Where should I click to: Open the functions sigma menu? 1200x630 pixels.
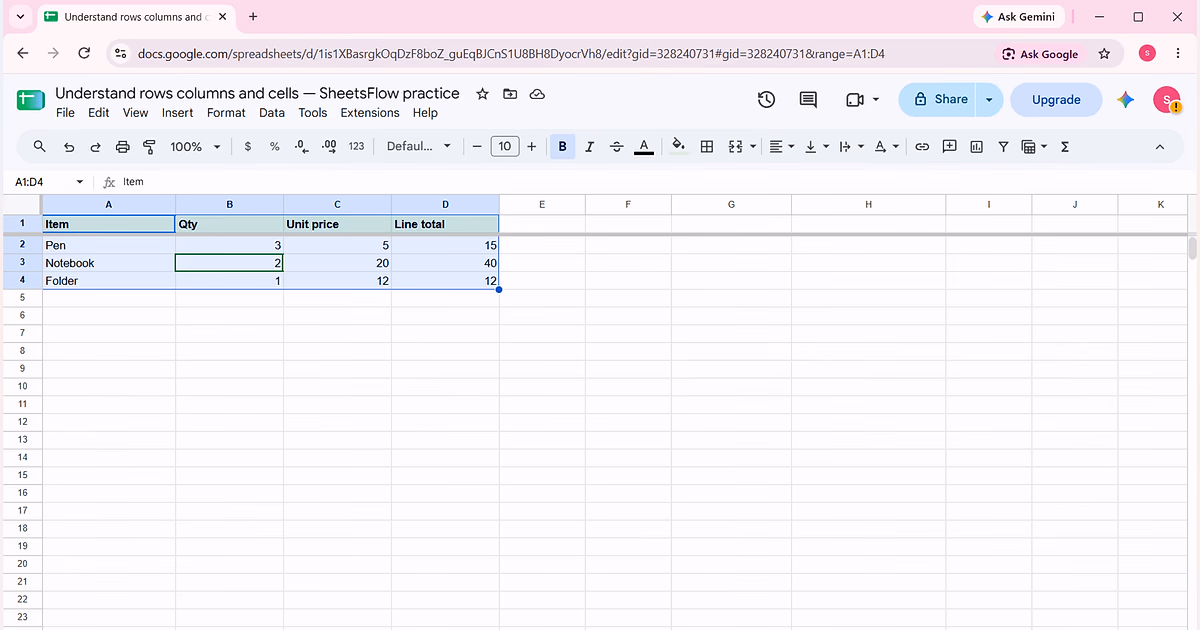point(1064,146)
